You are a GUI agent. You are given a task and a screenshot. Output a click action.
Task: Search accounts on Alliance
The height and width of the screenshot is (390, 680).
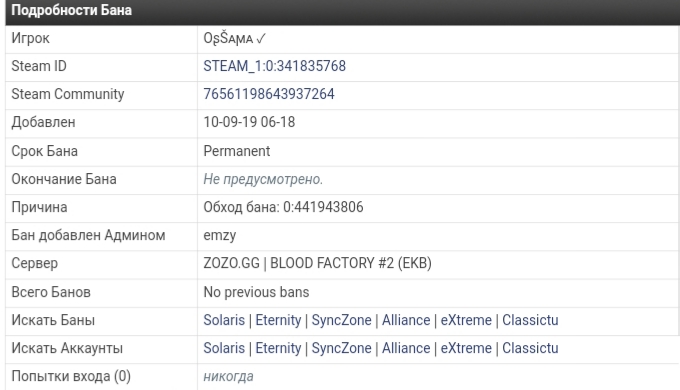point(406,348)
